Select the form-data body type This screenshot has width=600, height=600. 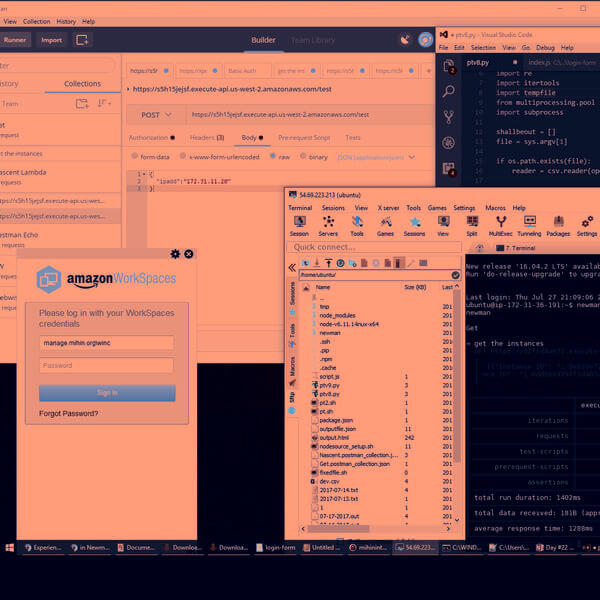pos(137,157)
